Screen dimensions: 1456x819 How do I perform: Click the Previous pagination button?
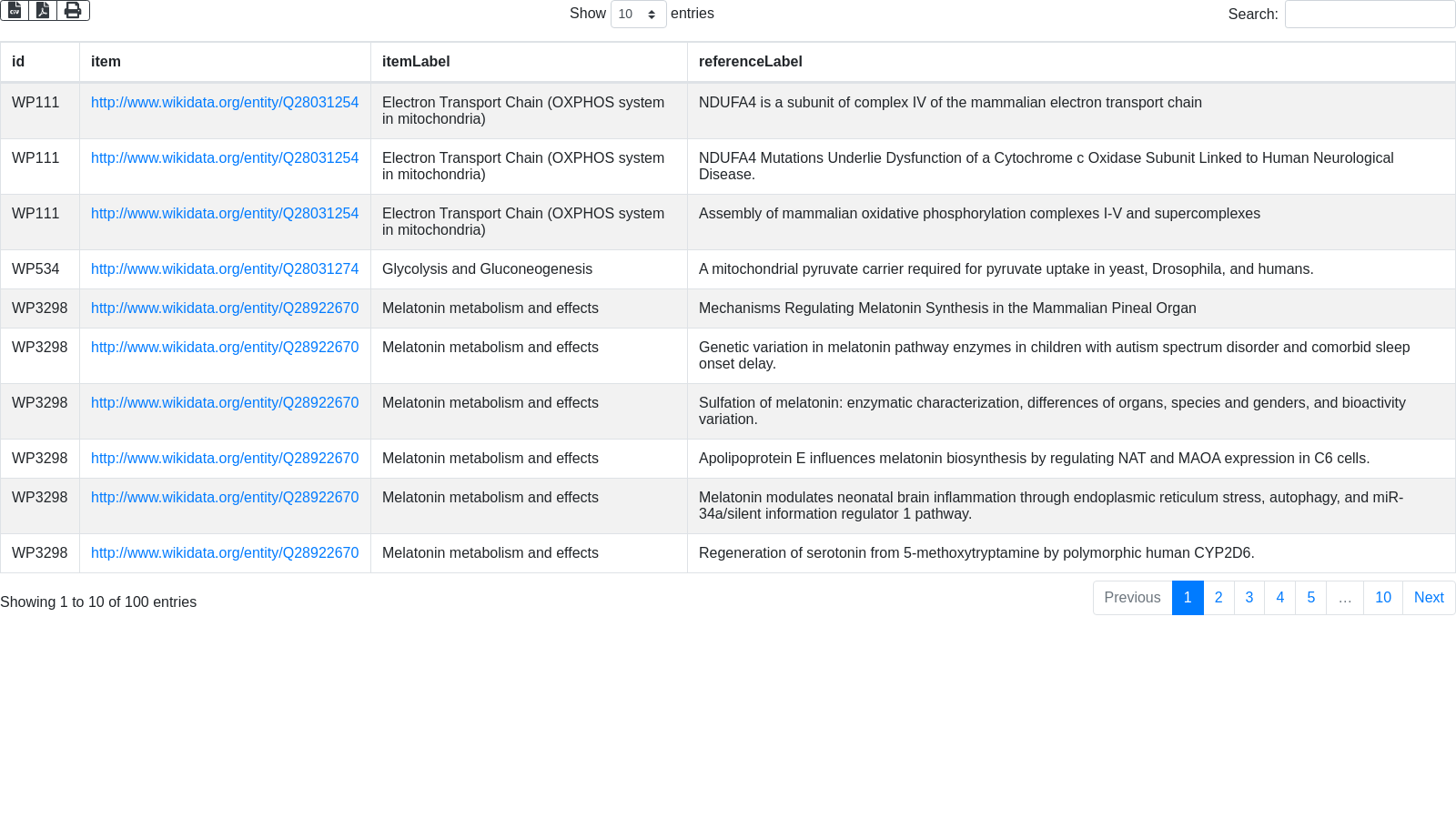coord(1132,598)
